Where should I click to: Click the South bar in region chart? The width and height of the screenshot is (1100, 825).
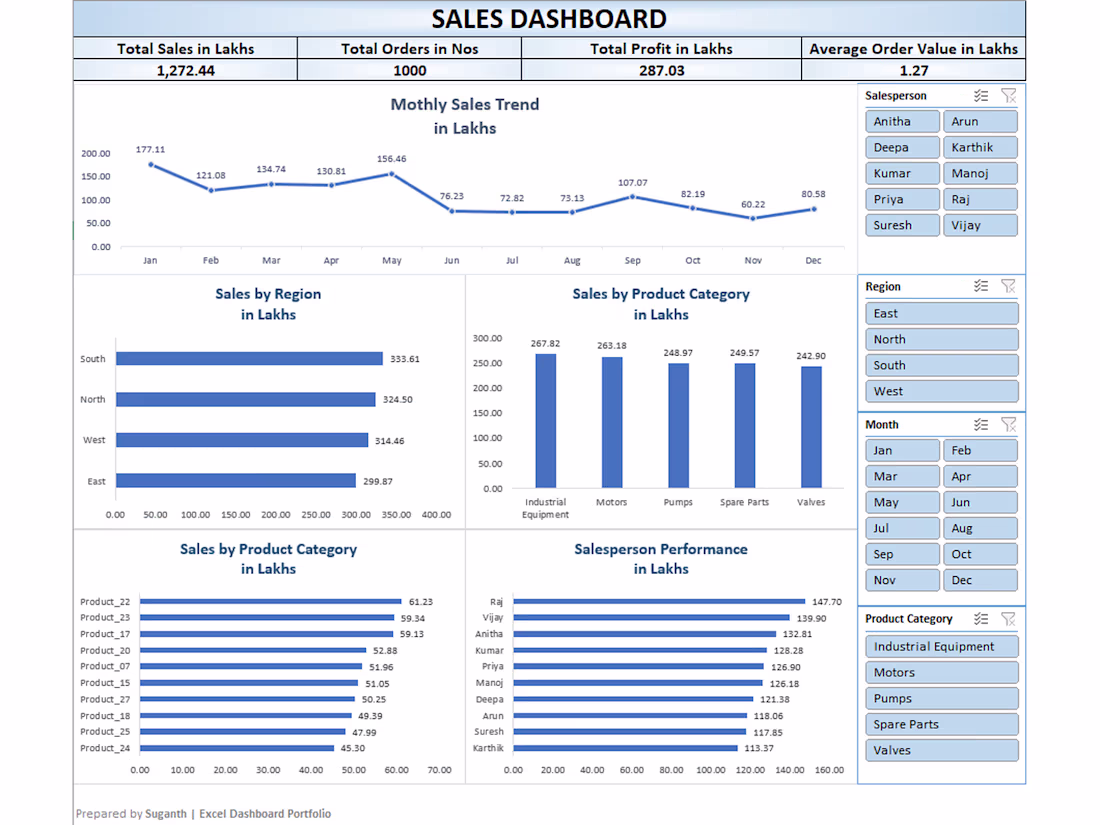(x=249, y=358)
